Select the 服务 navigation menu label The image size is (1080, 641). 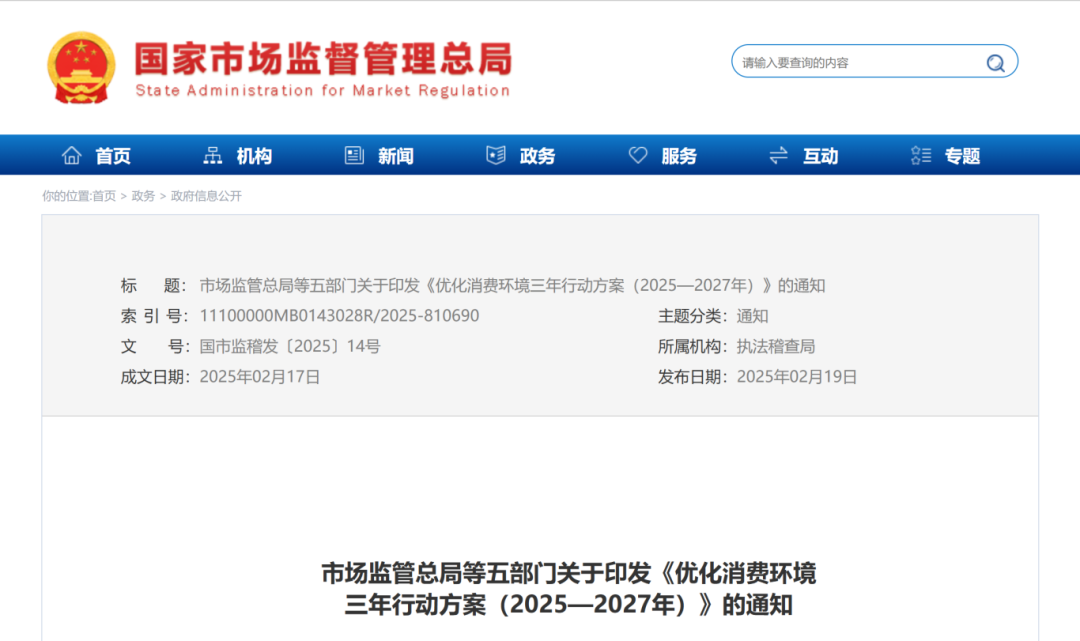[x=679, y=156]
